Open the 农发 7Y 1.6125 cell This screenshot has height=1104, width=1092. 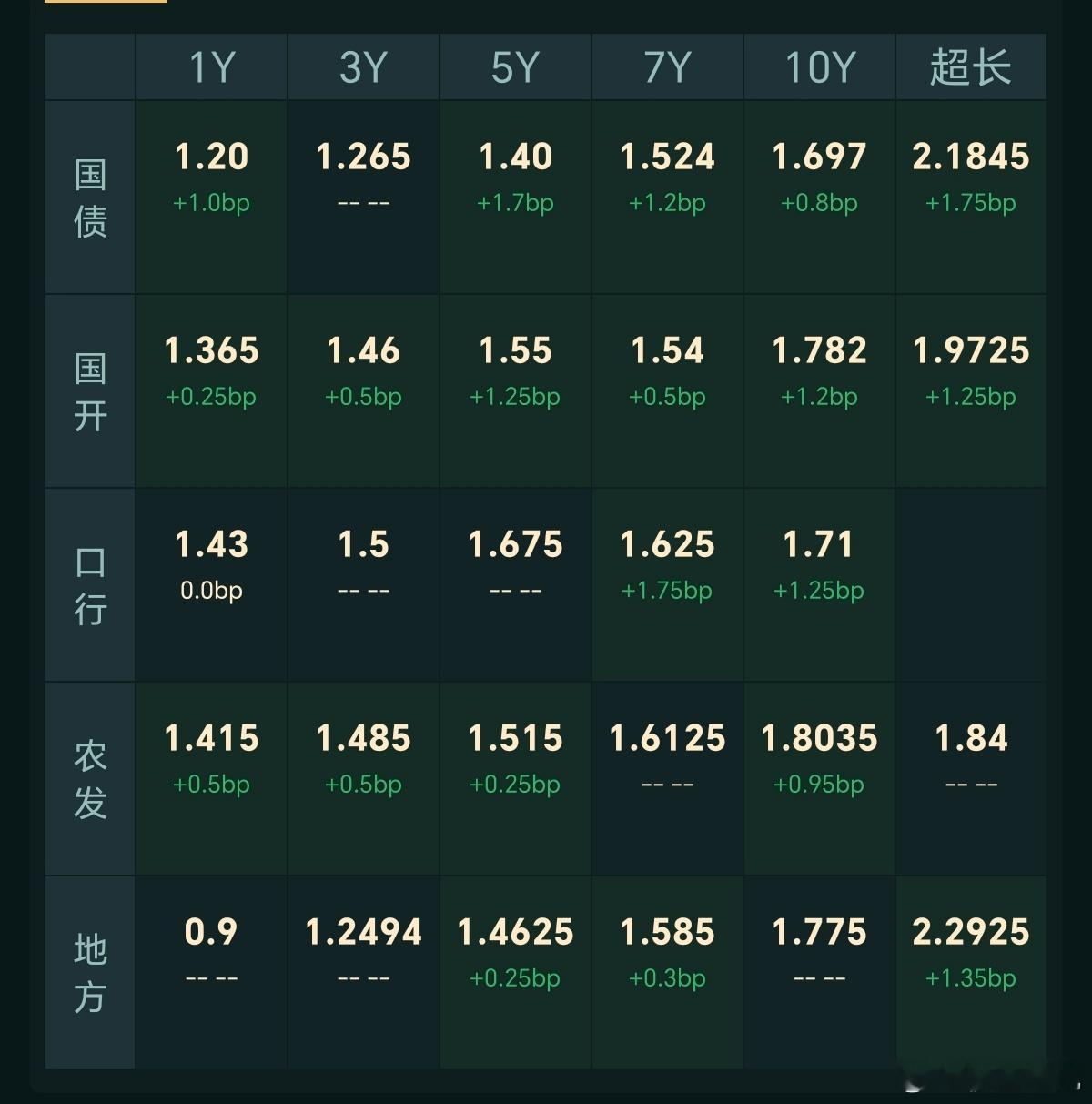point(667,779)
